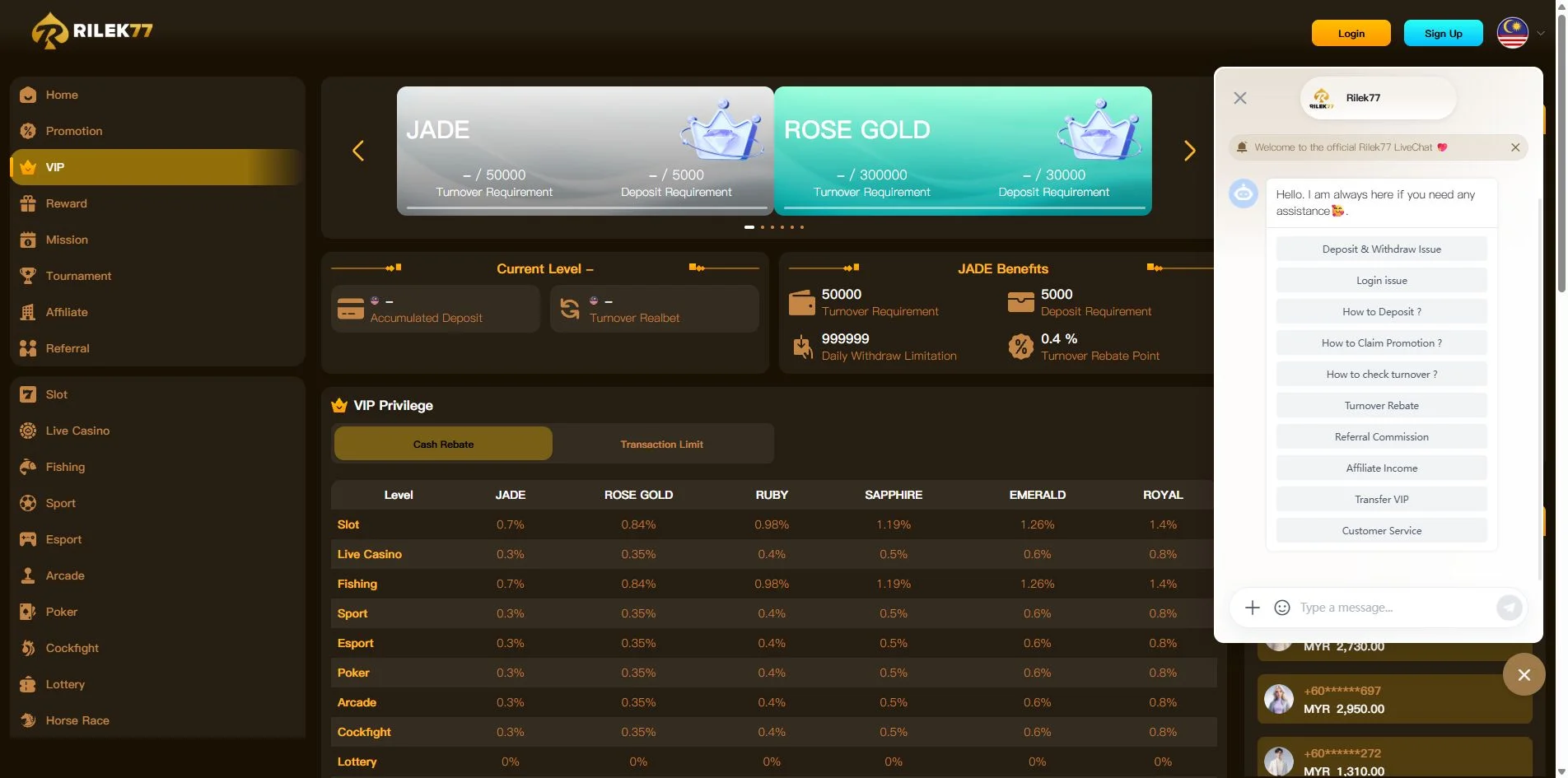Click the Turnover Realbet card
The height and width of the screenshot is (778, 1568).
[655, 309]
